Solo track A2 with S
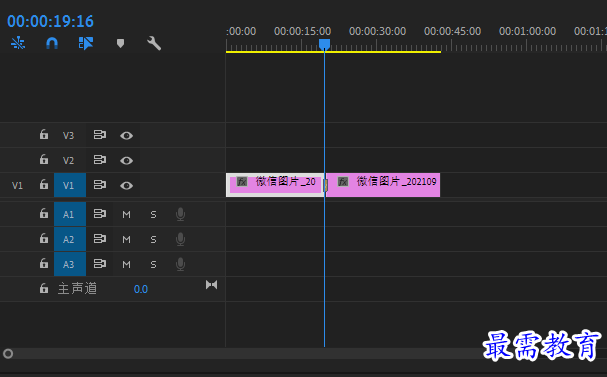607x377 pixels. [x=153, y=240]
